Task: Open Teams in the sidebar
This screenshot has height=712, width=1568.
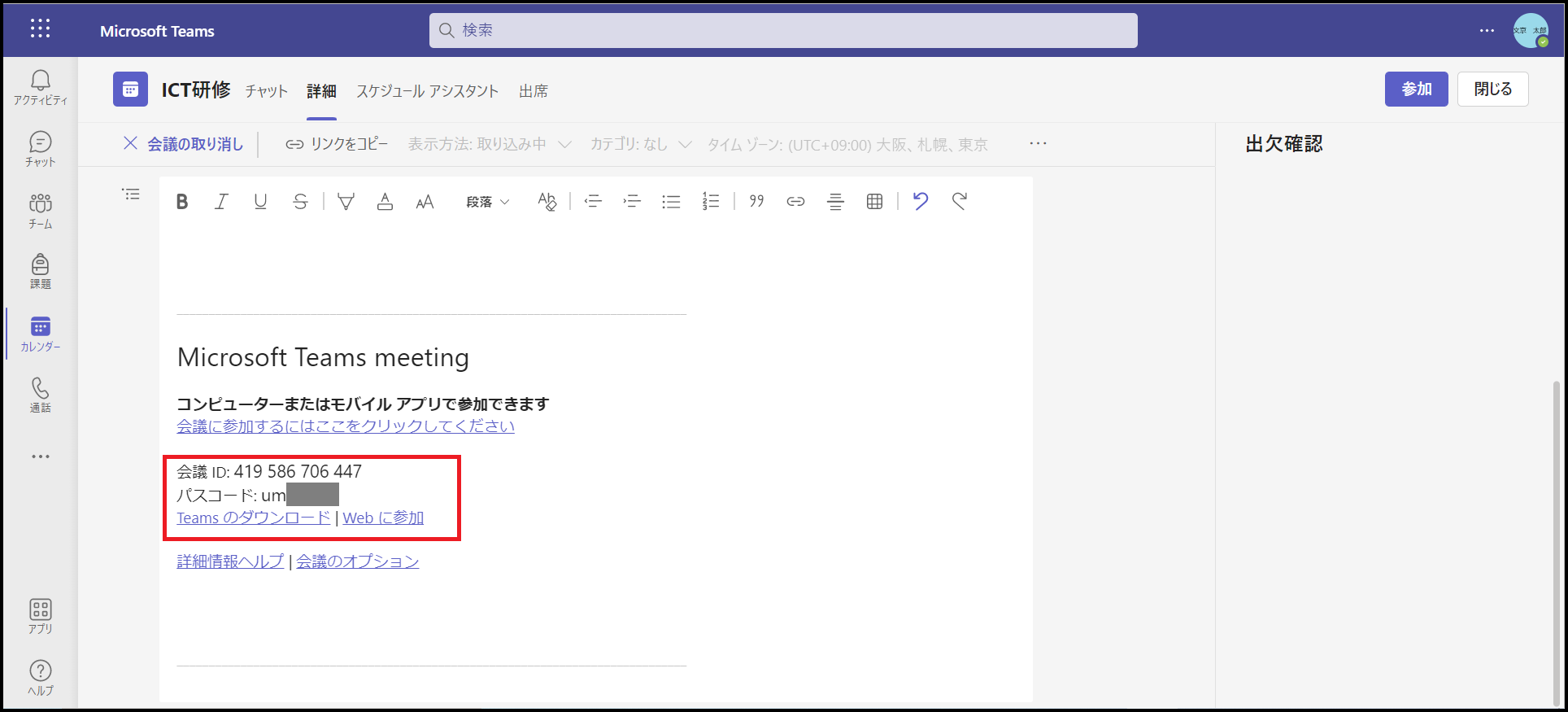Action: click(x=41, y=212)
